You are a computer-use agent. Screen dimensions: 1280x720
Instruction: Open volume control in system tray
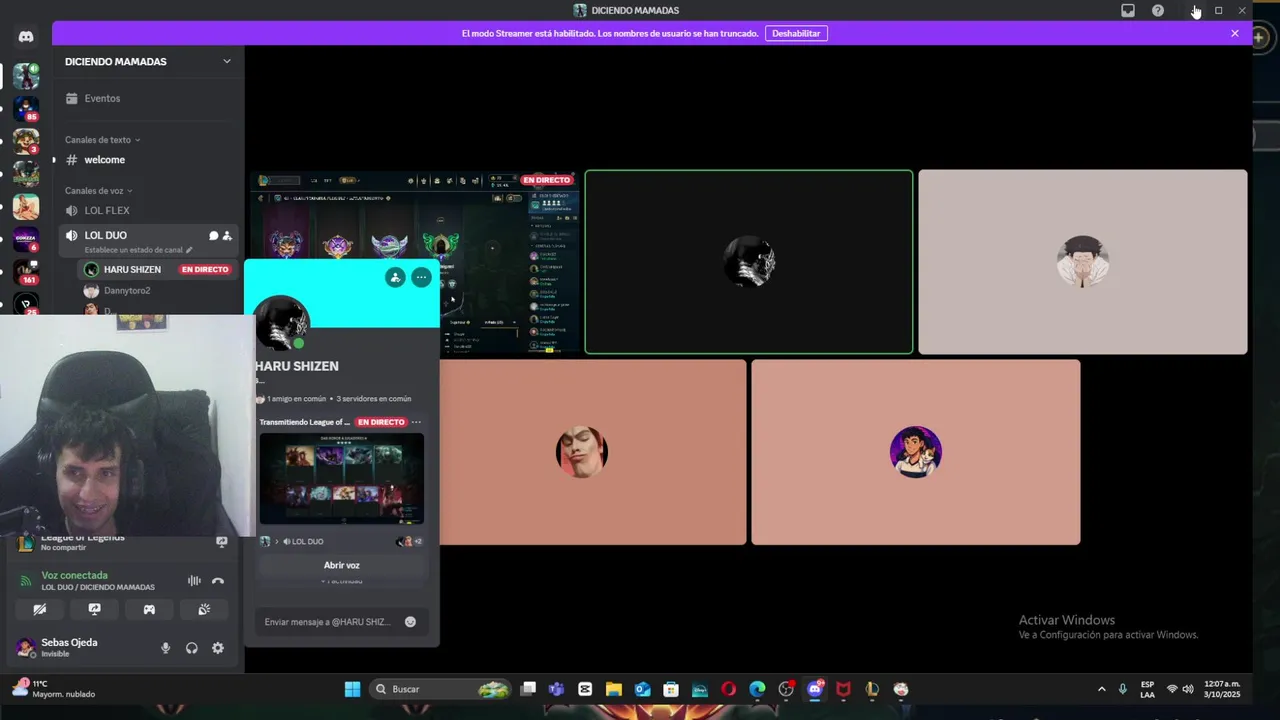1188,689
